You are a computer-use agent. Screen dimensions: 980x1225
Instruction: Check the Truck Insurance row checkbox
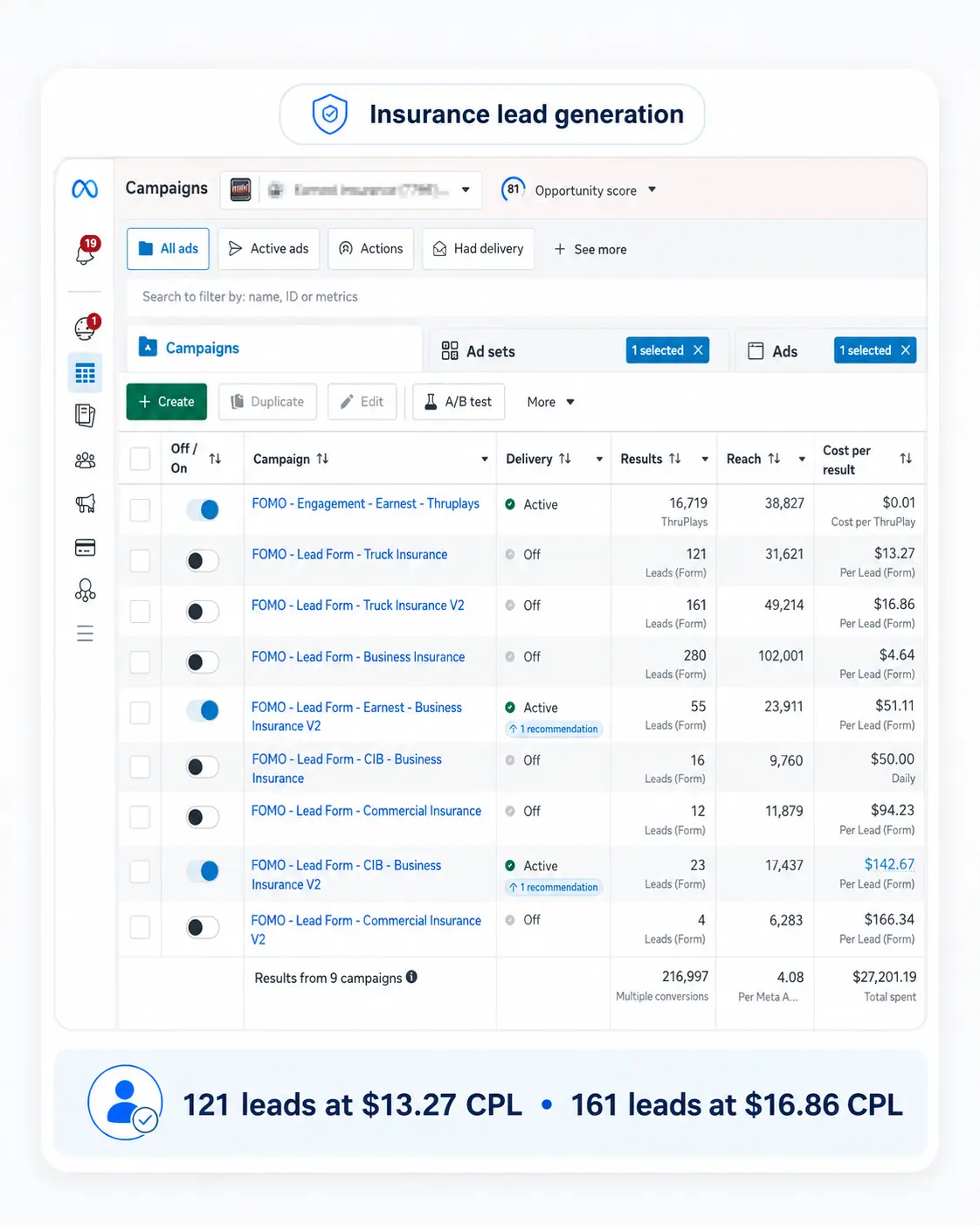[140, 560]
